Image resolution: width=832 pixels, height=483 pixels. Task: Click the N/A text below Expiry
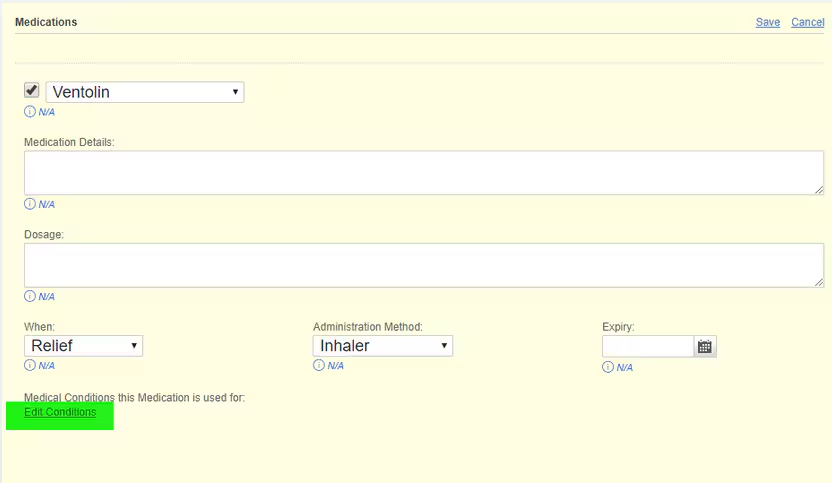(x=625, y=367)
